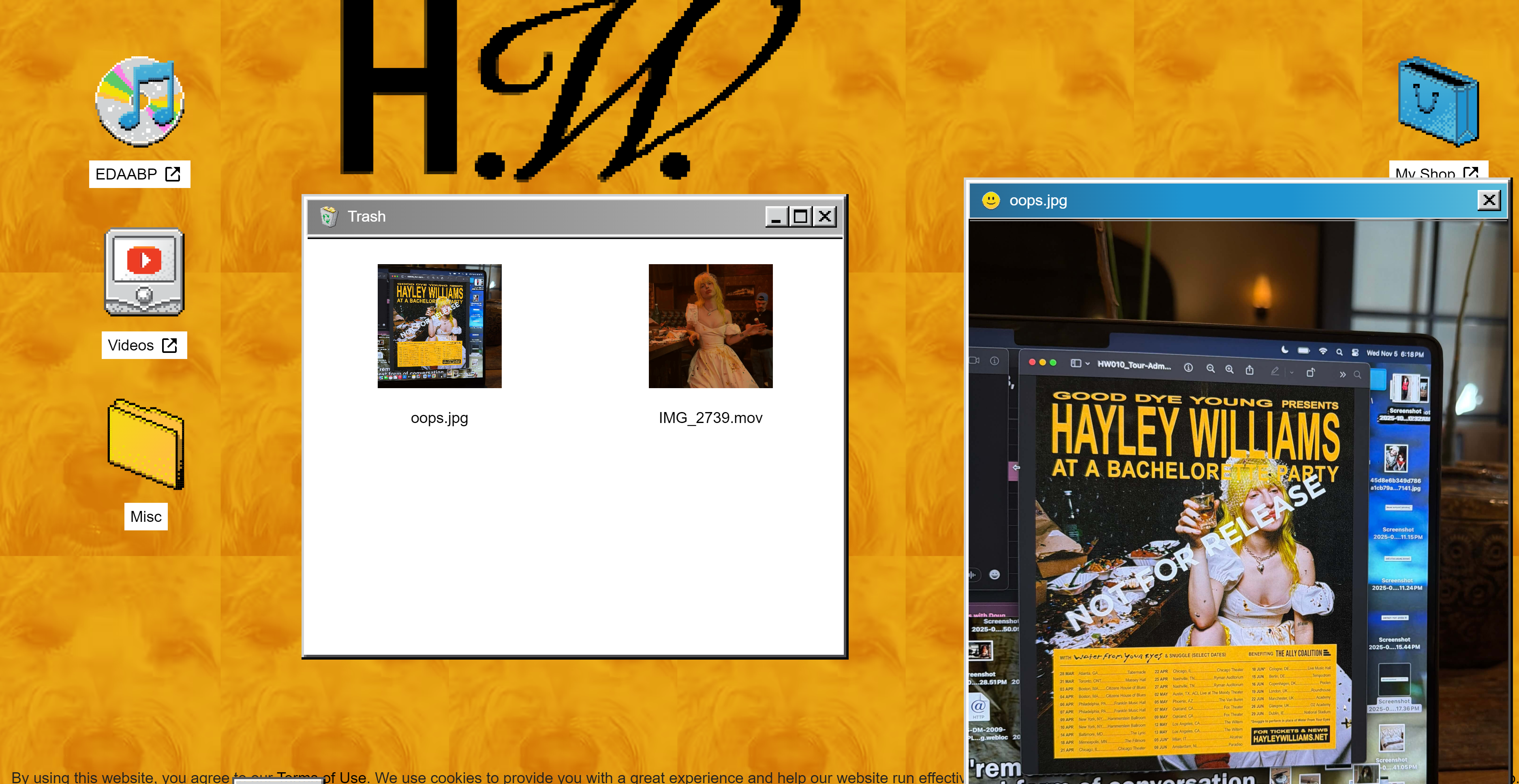The width and height of the screenshot is (1519, 784).
Task: Click the Misc label under the folder
Action: pos(145,517)
